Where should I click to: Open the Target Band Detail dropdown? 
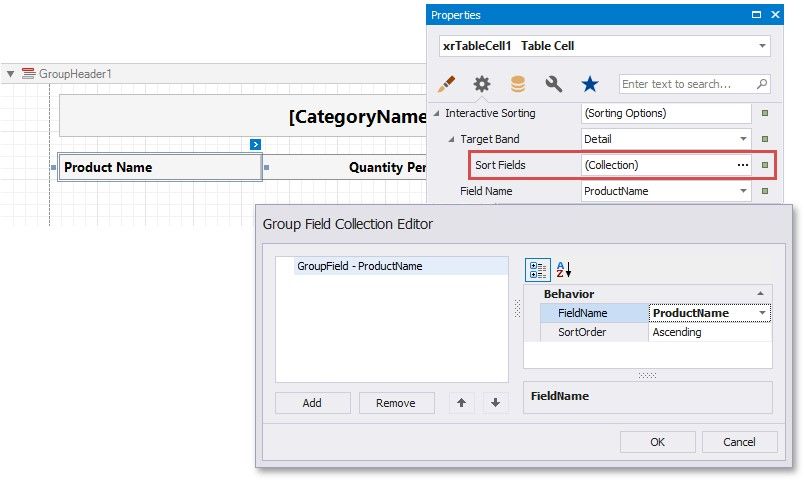[743, 139]
